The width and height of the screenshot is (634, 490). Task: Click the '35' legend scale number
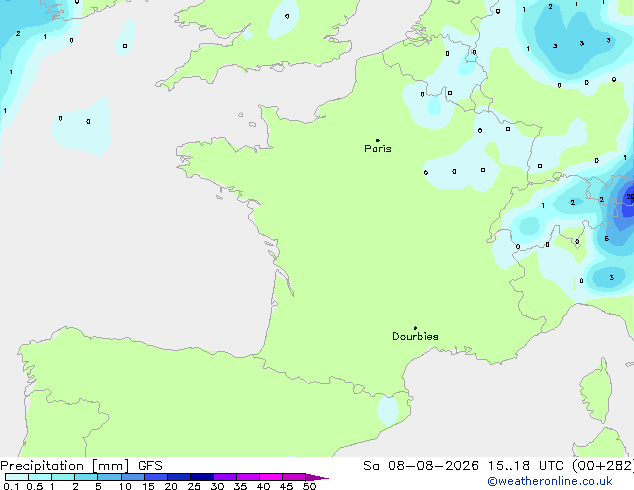pyautogui.click(x=241, y=486)
